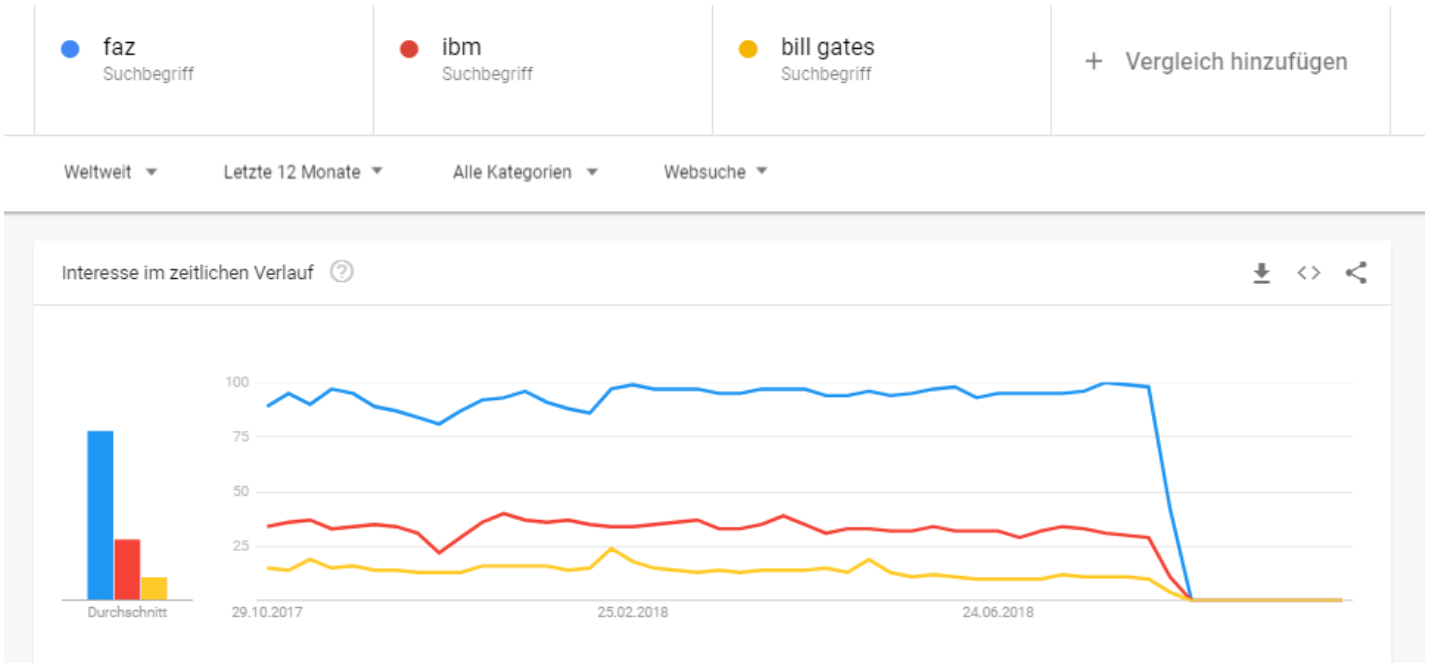
Task: Download the interest over time chart data
Action: point(1262,273)
